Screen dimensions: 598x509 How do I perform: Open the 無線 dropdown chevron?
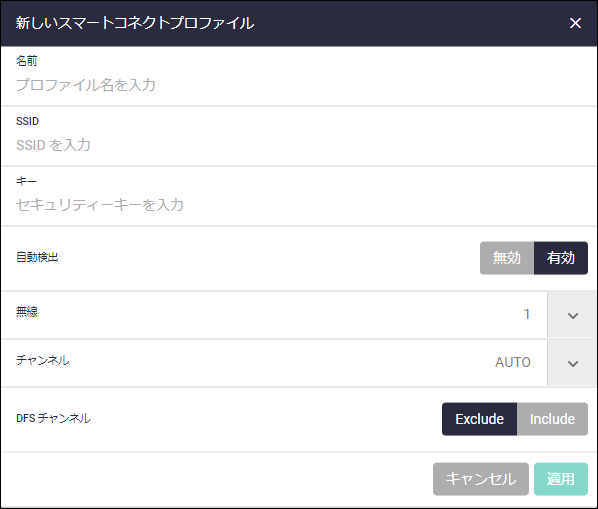(572, 315)
